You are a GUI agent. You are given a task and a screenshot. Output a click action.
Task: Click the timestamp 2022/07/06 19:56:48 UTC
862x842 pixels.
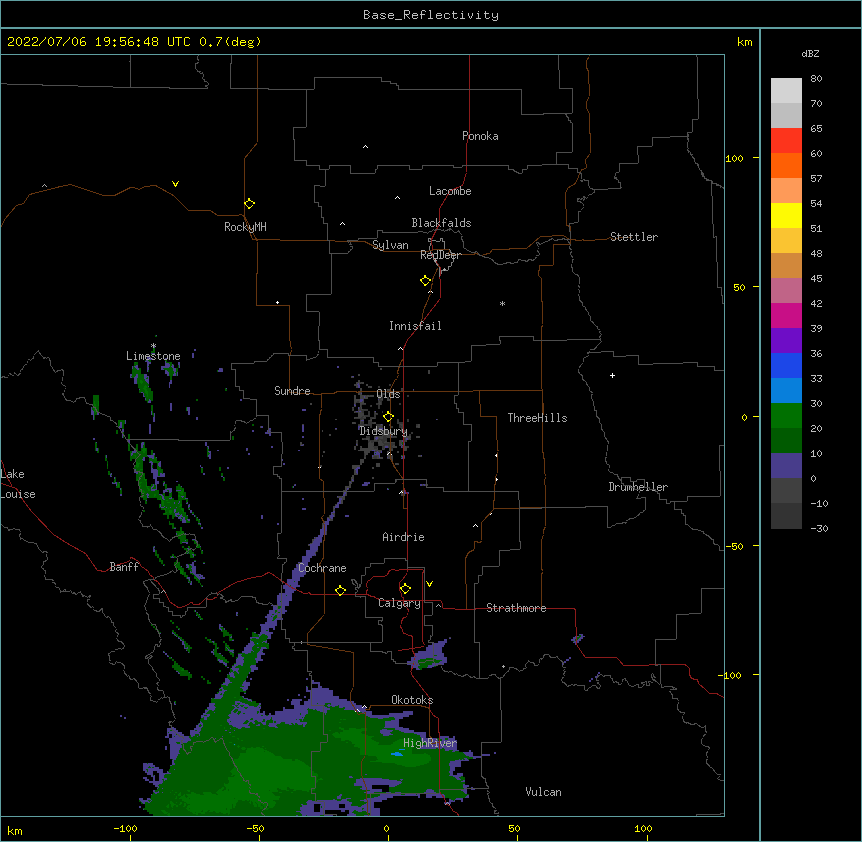click(98, 42)
